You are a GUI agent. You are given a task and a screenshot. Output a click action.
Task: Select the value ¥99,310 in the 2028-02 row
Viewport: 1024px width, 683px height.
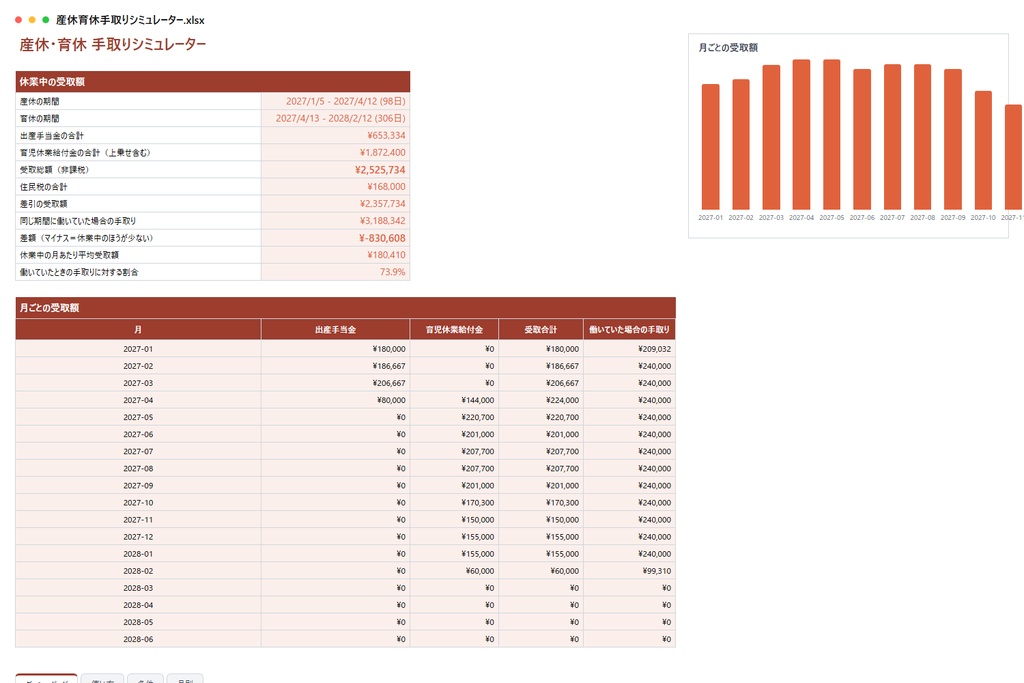[x=630, y=571]
